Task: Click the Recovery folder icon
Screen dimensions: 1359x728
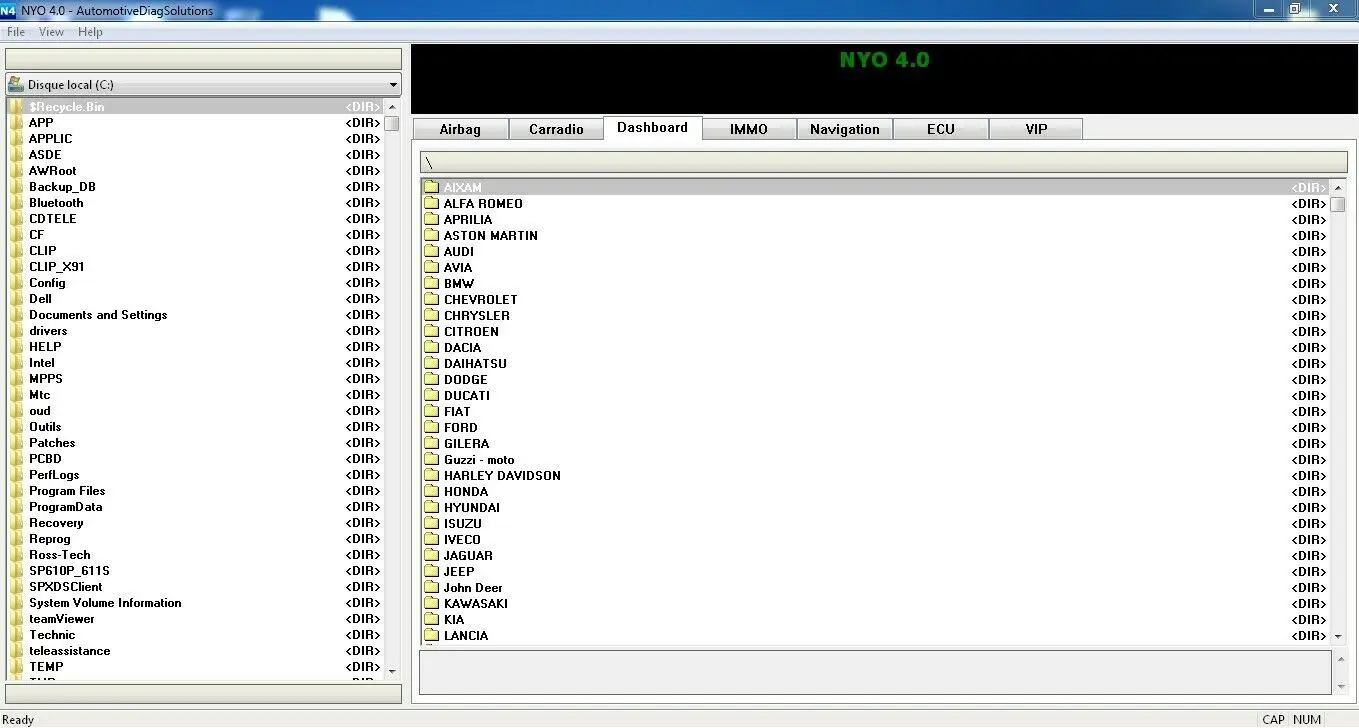Action: tap(16, 523)
